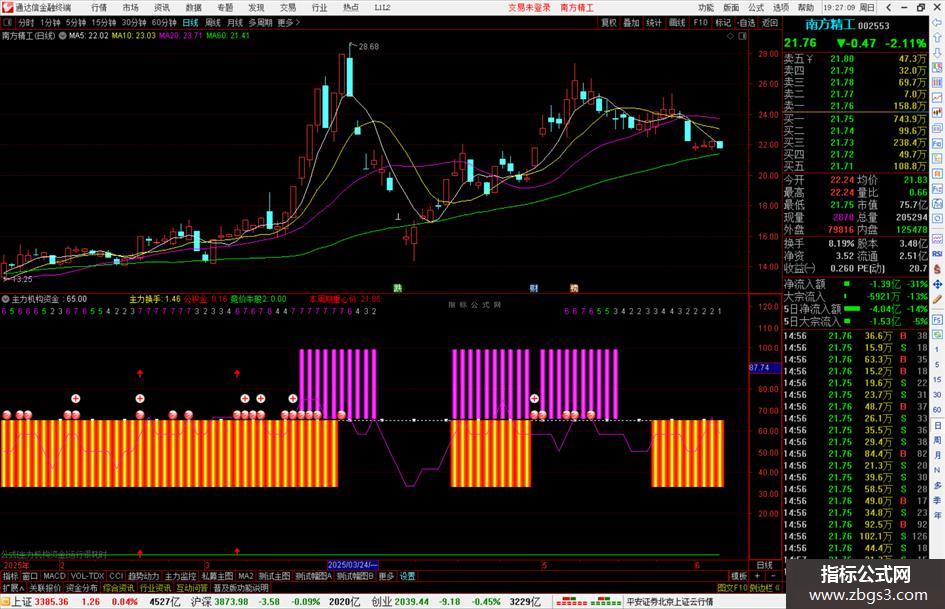Click the red dollar sign icon in sidebar
Viewport: 945px width, 609px height.
click(x=937, y=269)
